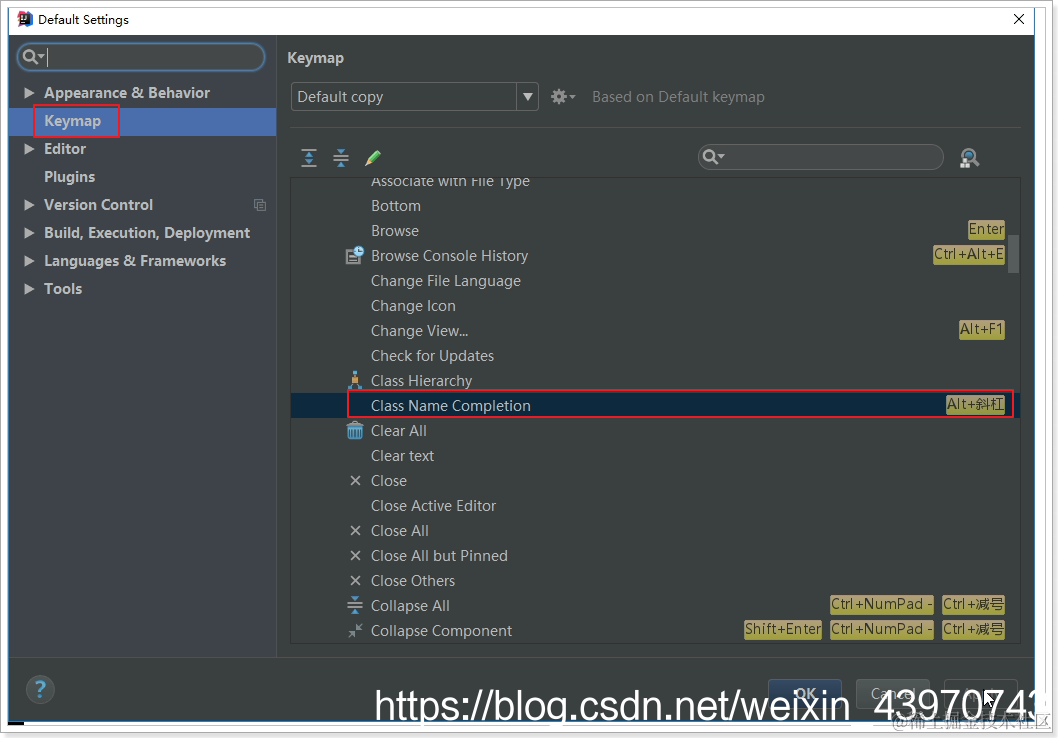
Task: Click the Alt+F1 shortcut label
Action: [981, 329]
